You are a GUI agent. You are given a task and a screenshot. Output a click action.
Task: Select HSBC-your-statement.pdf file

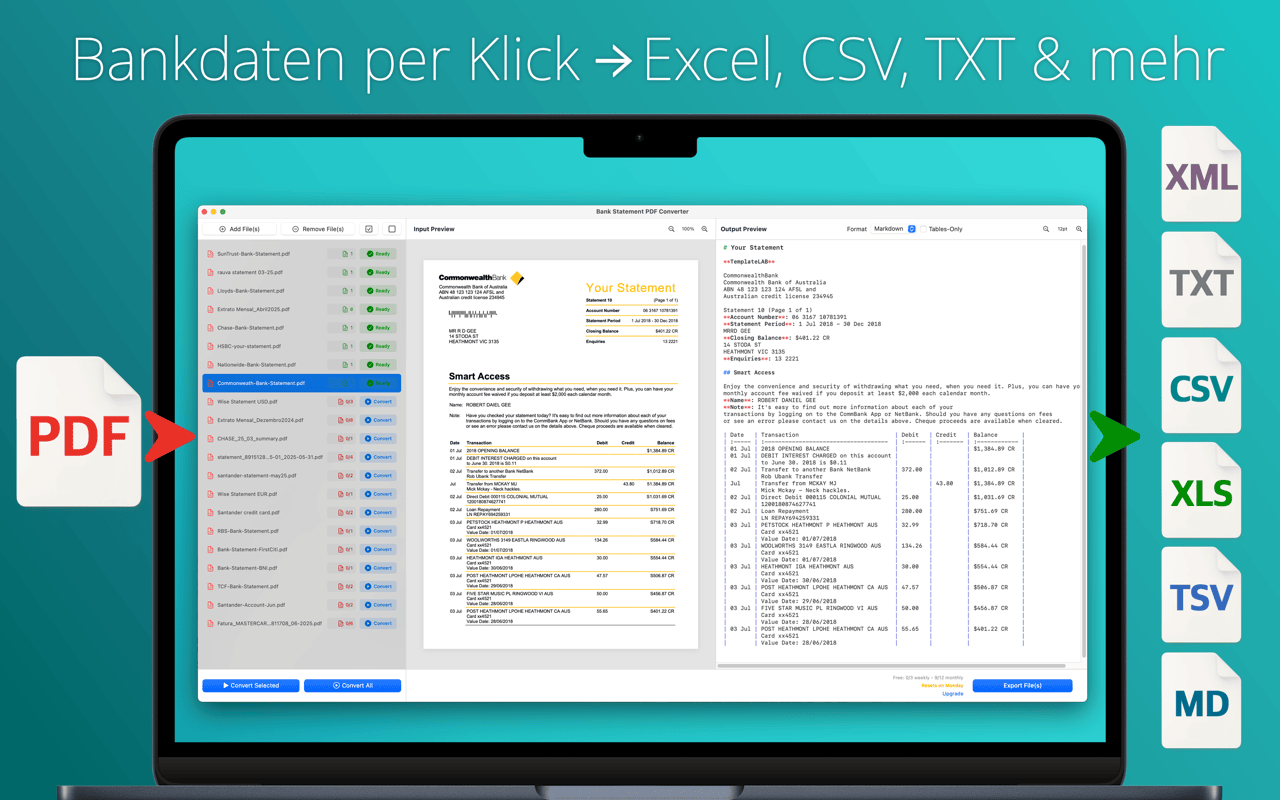pyautogui.click(x=302, y=346)
